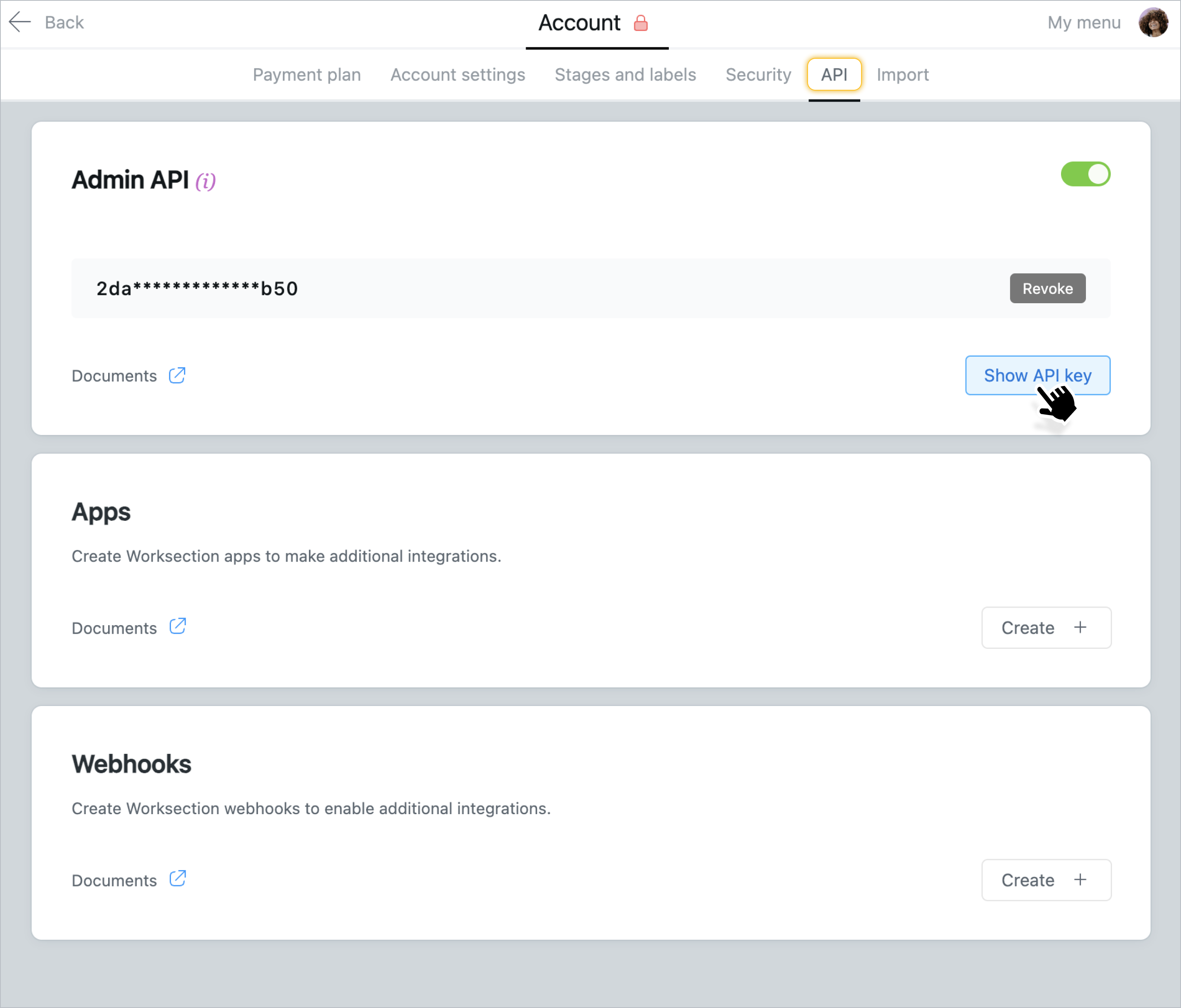The image size is (1181, 1008).
Task: Open the Webhooks Documents link text
Action: [114, 880]
